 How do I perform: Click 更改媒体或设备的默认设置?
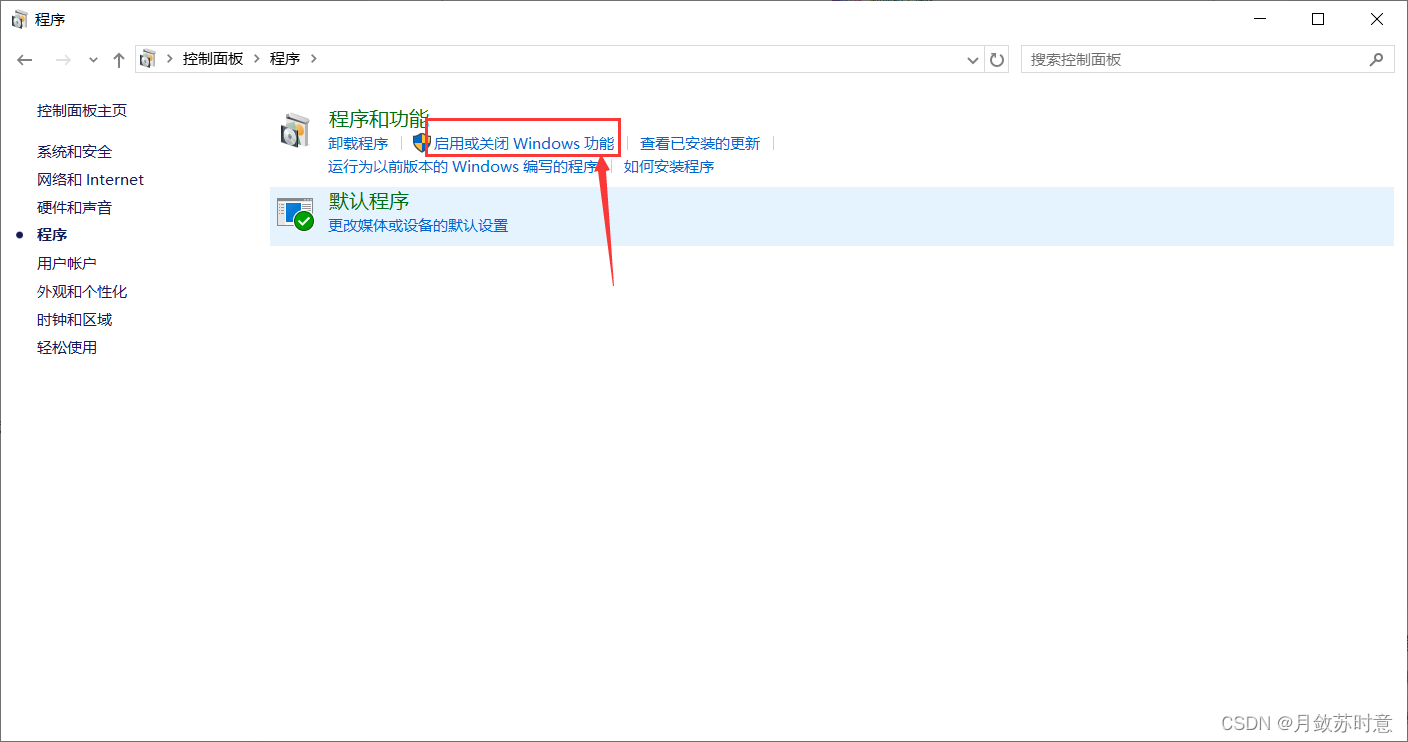(x=418, y=226)
